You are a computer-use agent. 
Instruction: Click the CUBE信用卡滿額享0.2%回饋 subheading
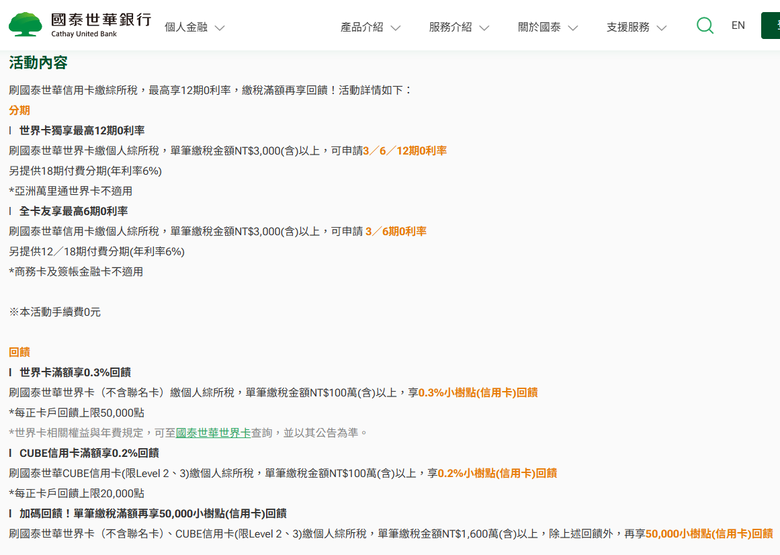[x=89, y=453]
